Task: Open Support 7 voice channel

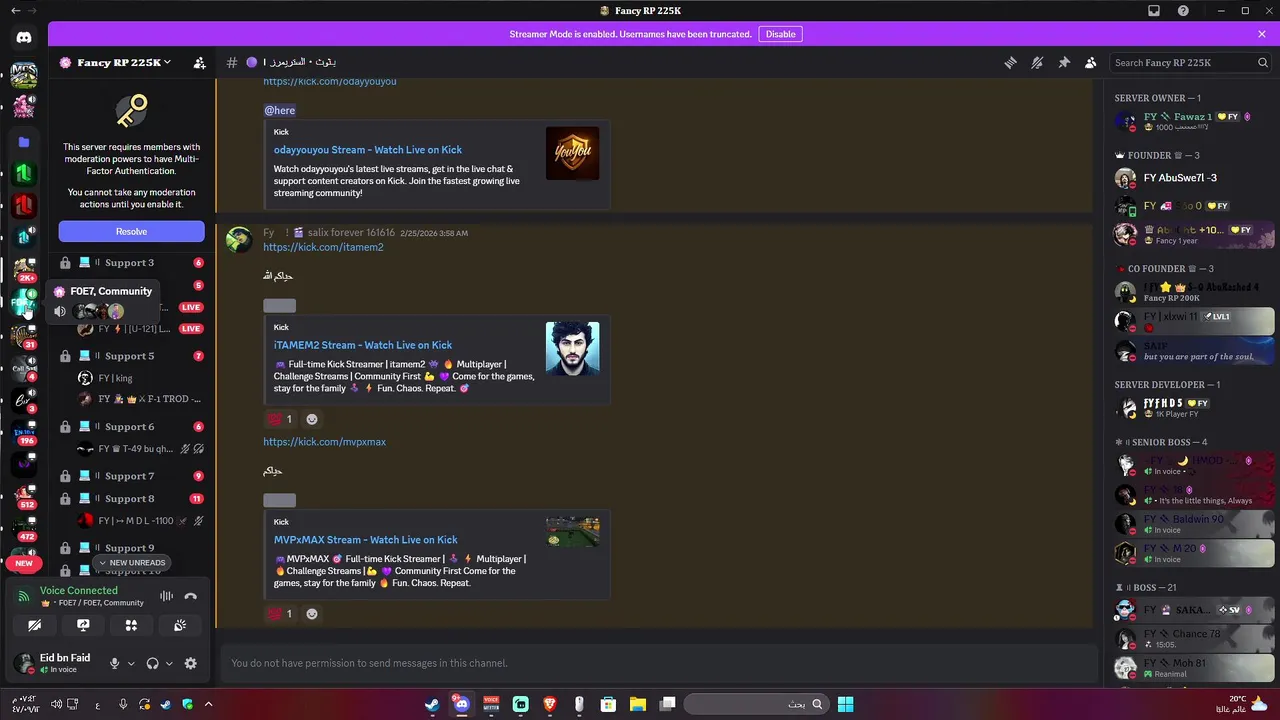Action: [x=131, y=476]
